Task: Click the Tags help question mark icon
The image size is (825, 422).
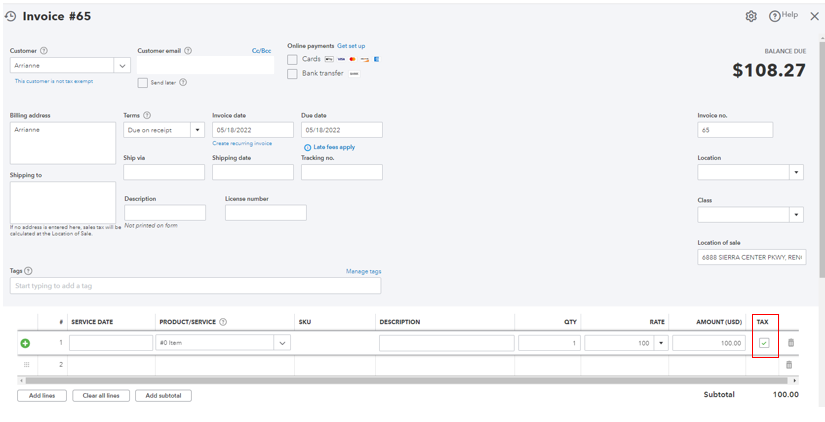Action: 28,271
